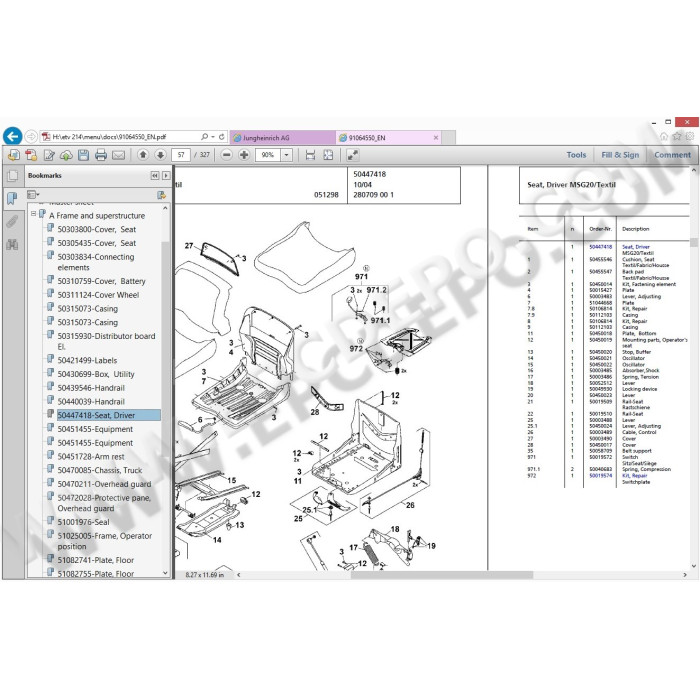Click the browser home icon

[664, 136]
